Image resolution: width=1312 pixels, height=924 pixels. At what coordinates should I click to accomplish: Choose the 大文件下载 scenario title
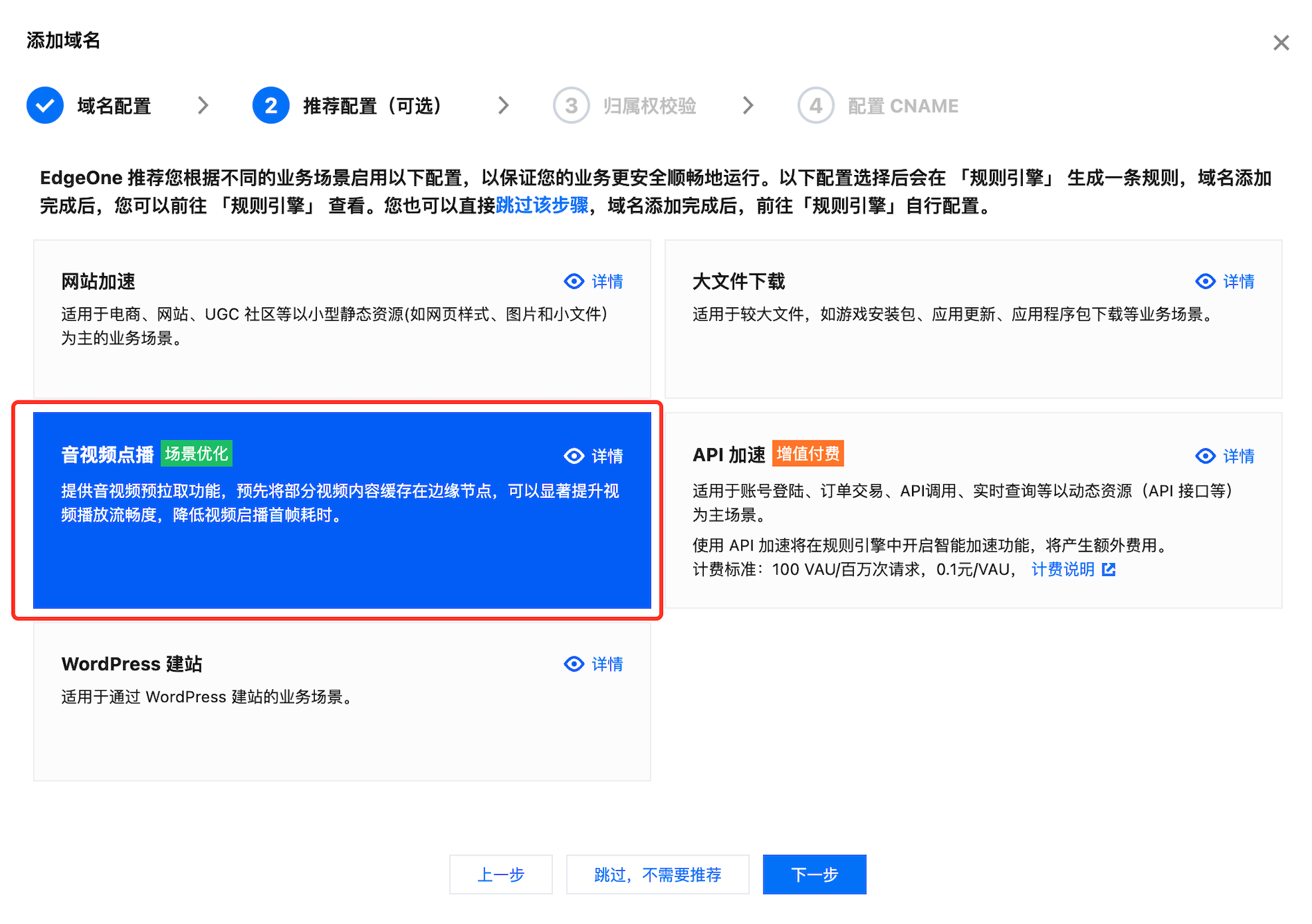click(739, 281)
